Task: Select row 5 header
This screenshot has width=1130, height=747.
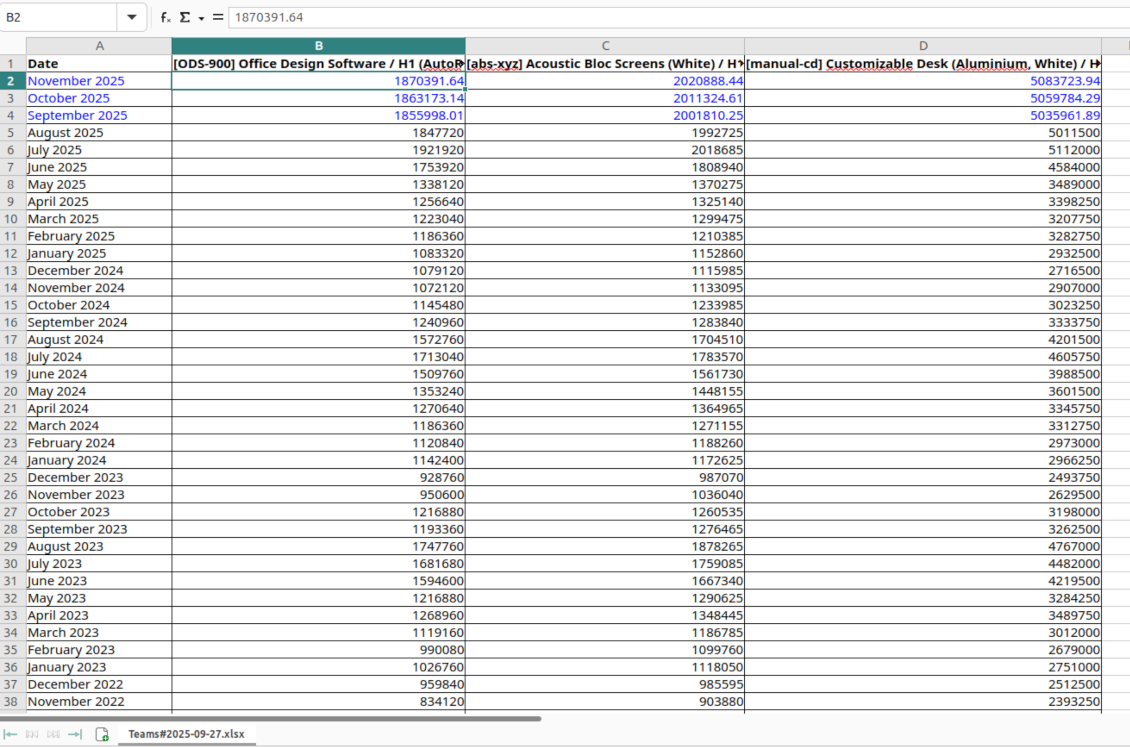Action: 8,132
